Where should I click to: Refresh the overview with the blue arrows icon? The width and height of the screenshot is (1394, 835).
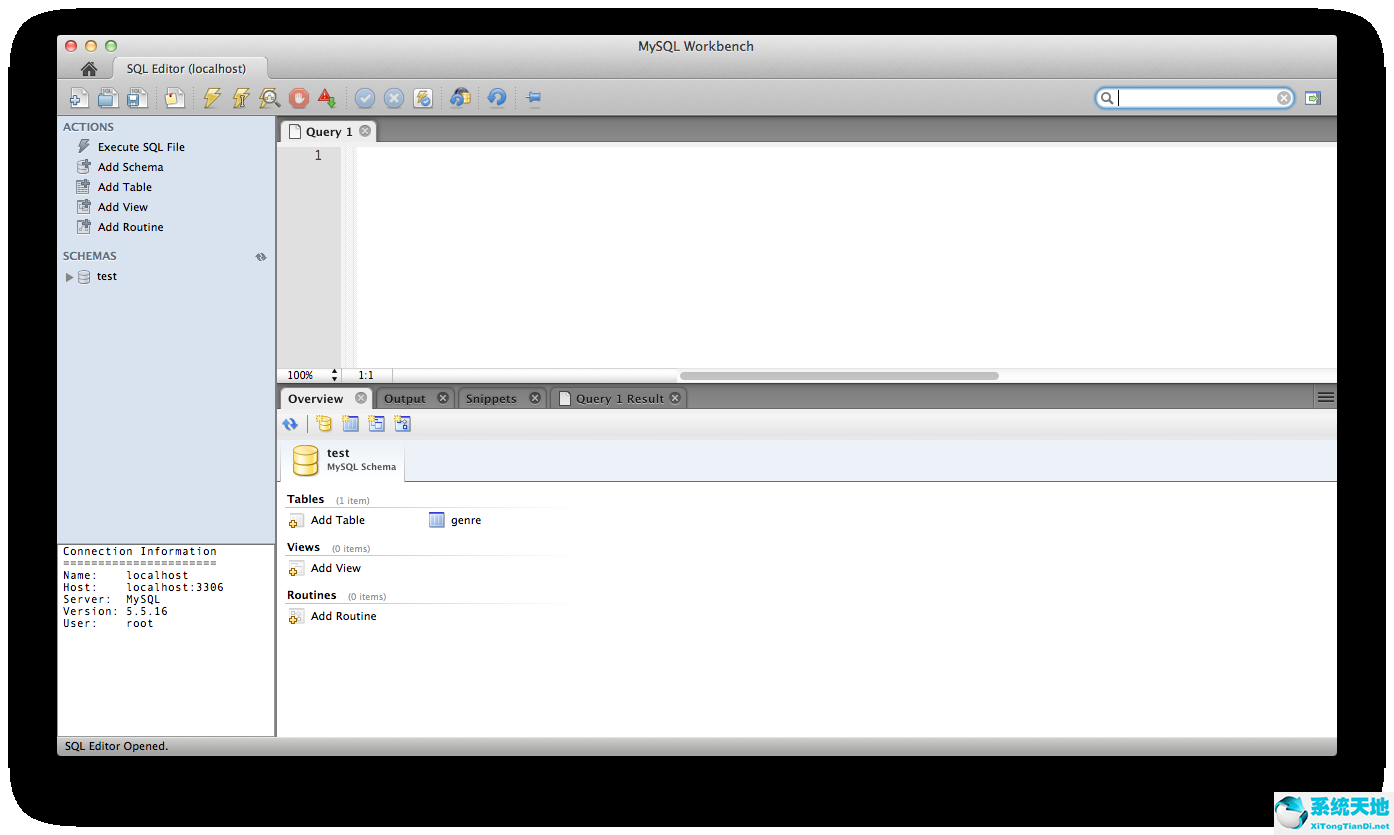(291, 423)
